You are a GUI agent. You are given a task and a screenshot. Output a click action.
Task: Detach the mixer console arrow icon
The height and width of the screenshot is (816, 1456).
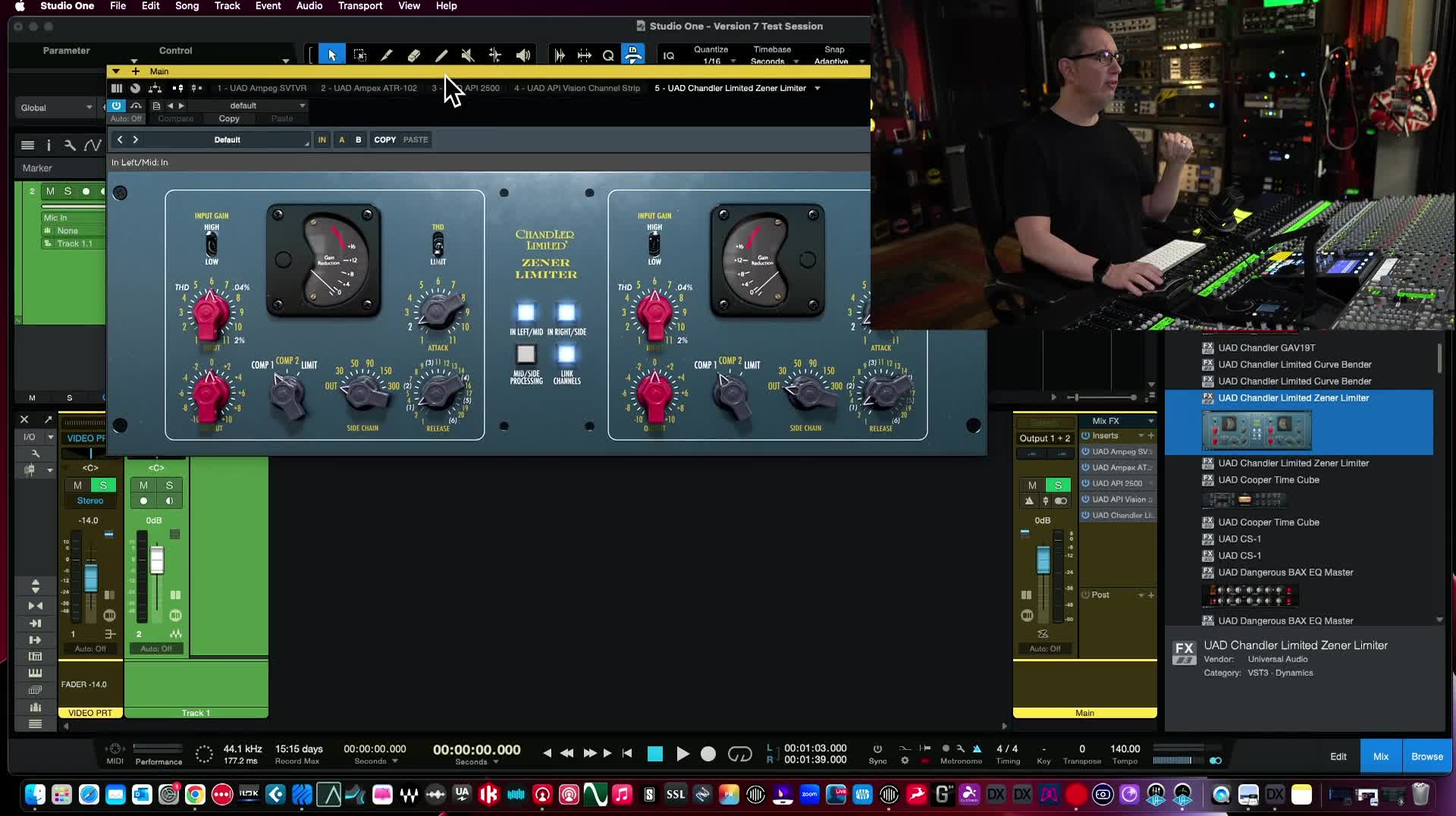(49, 419)
